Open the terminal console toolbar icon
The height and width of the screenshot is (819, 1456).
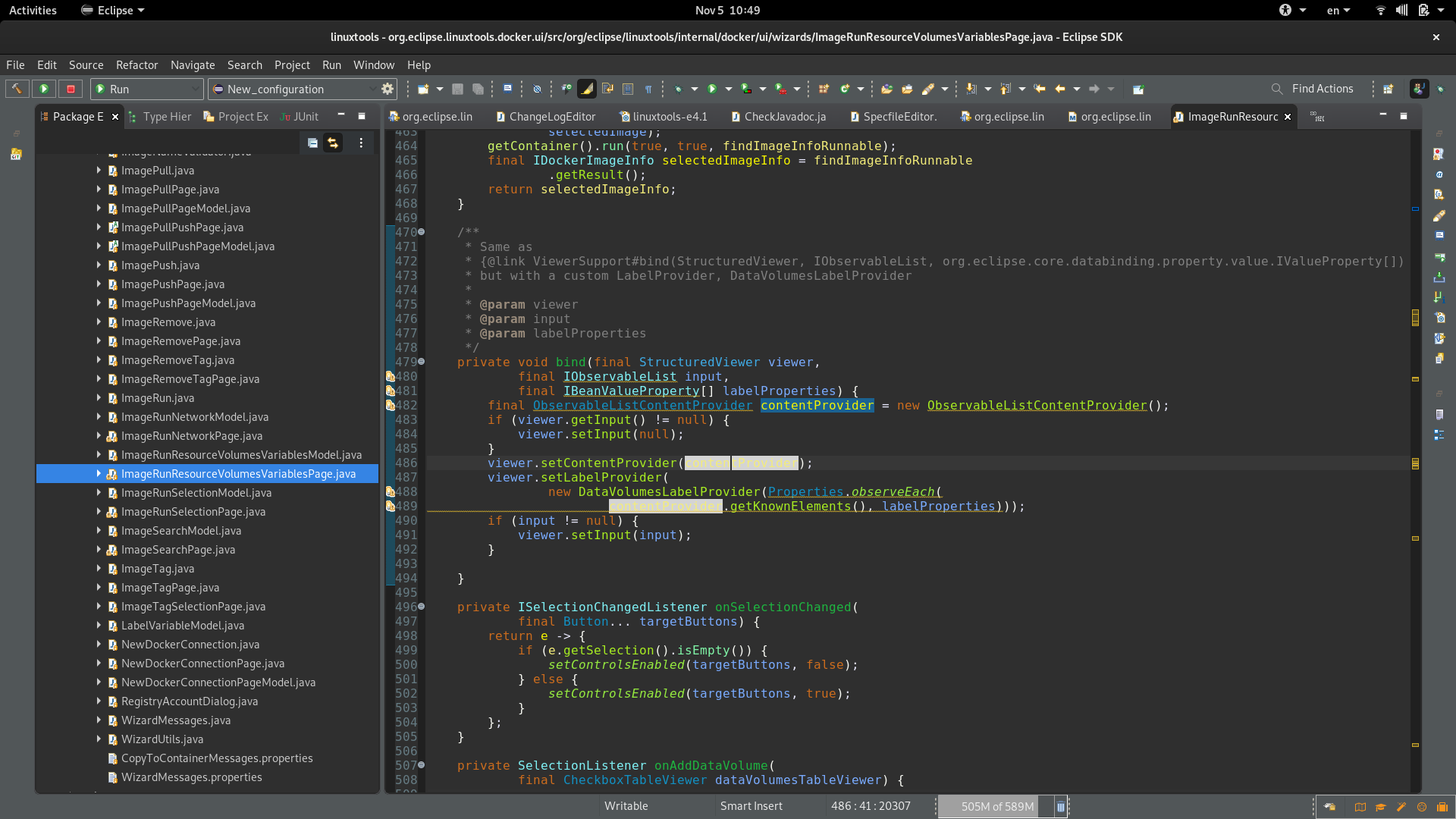point(507,89)
